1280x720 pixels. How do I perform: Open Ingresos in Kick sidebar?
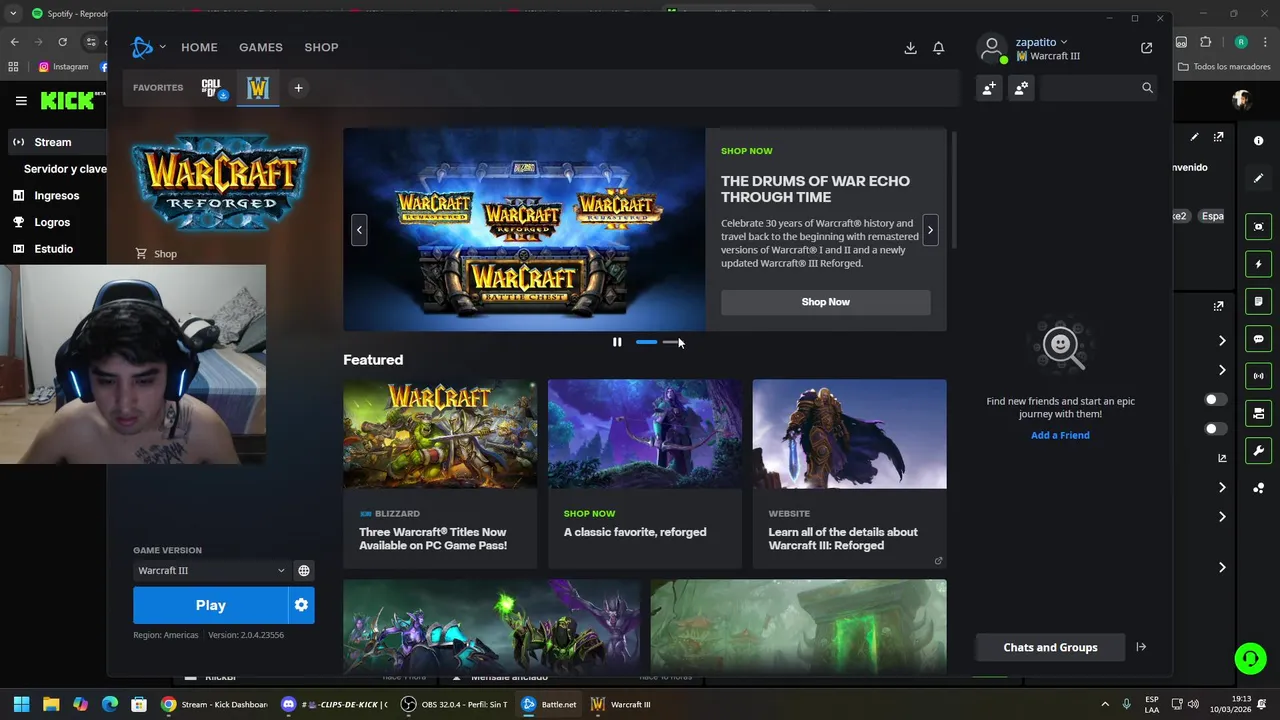pyautogui.click(x=57, y=196)
